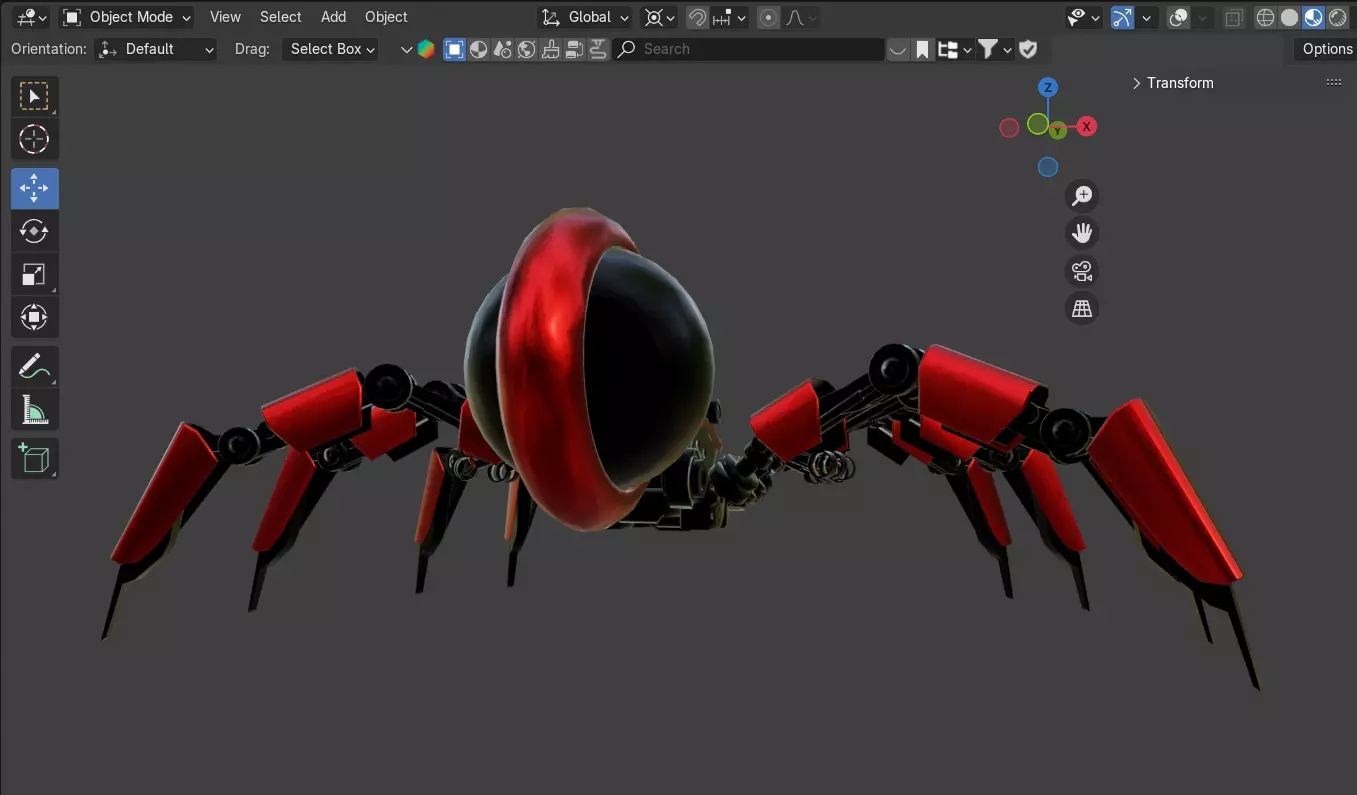The image size is (1357, 795).
Task: Switch to rendered shading
Action: point(1337,17)
